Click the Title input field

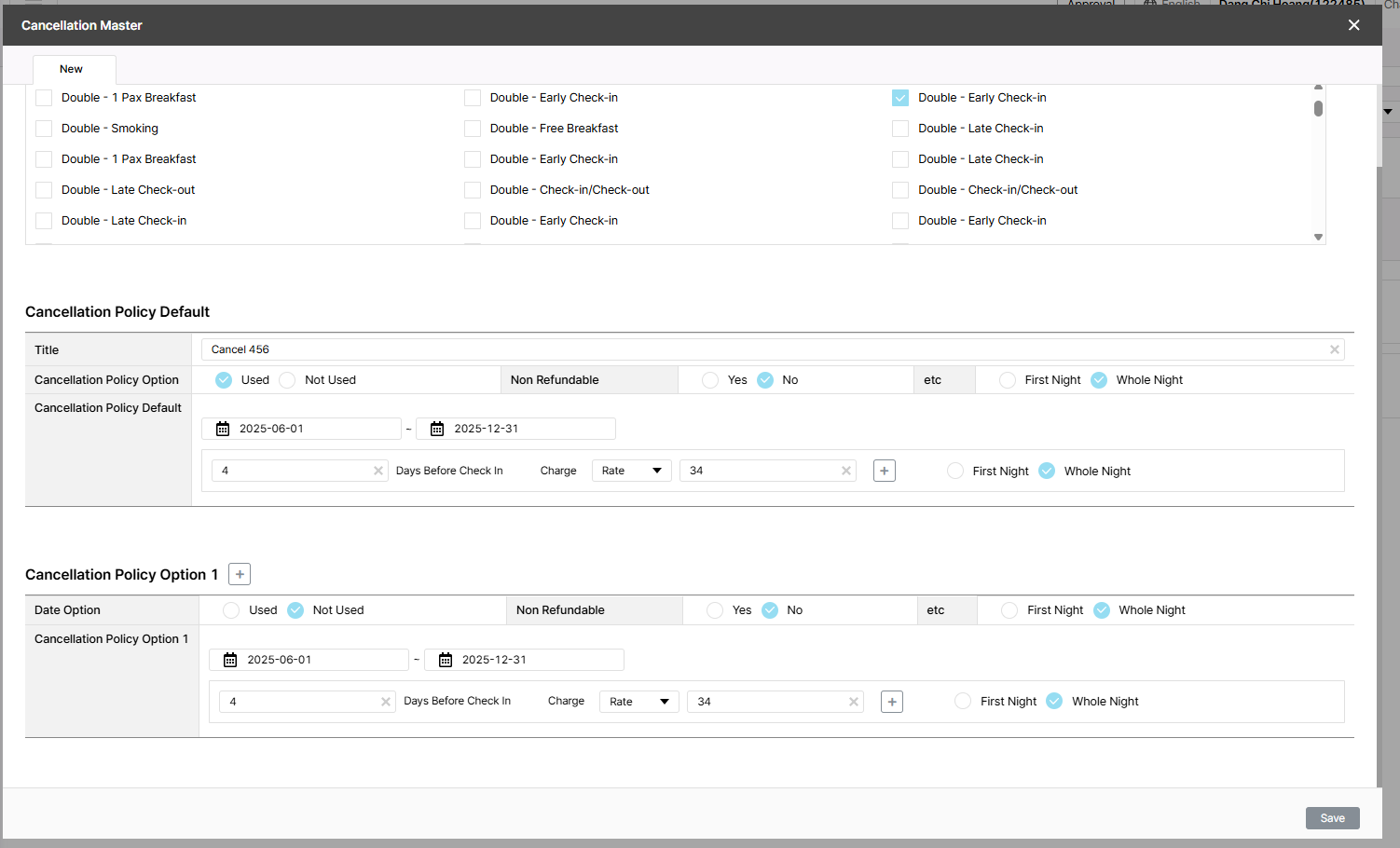pyautogui.click(x=764, y=349)
